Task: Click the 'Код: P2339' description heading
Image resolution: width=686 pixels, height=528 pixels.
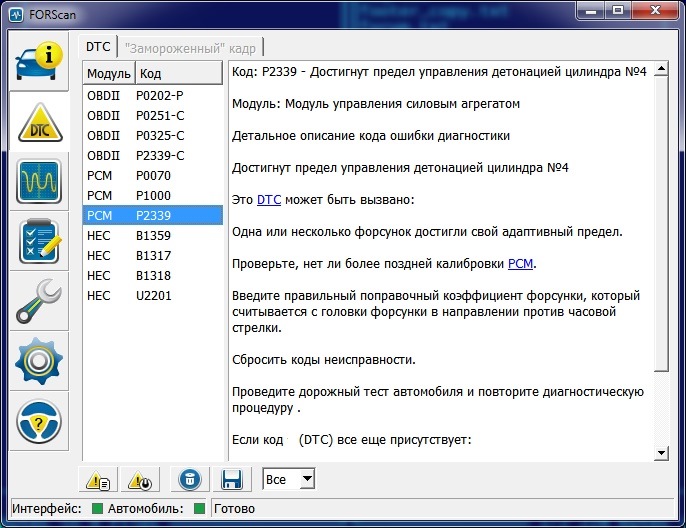Action: tap(439, 72)
